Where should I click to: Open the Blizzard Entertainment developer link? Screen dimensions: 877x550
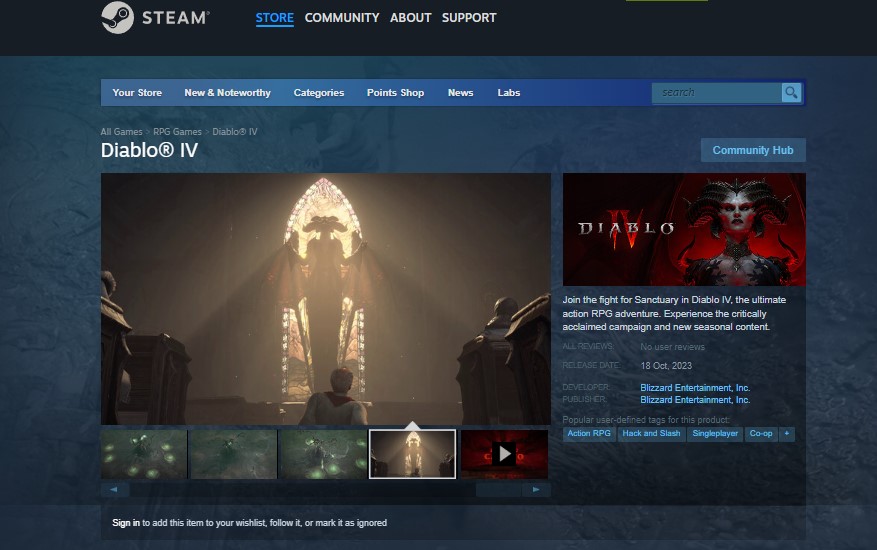point(695,388)
